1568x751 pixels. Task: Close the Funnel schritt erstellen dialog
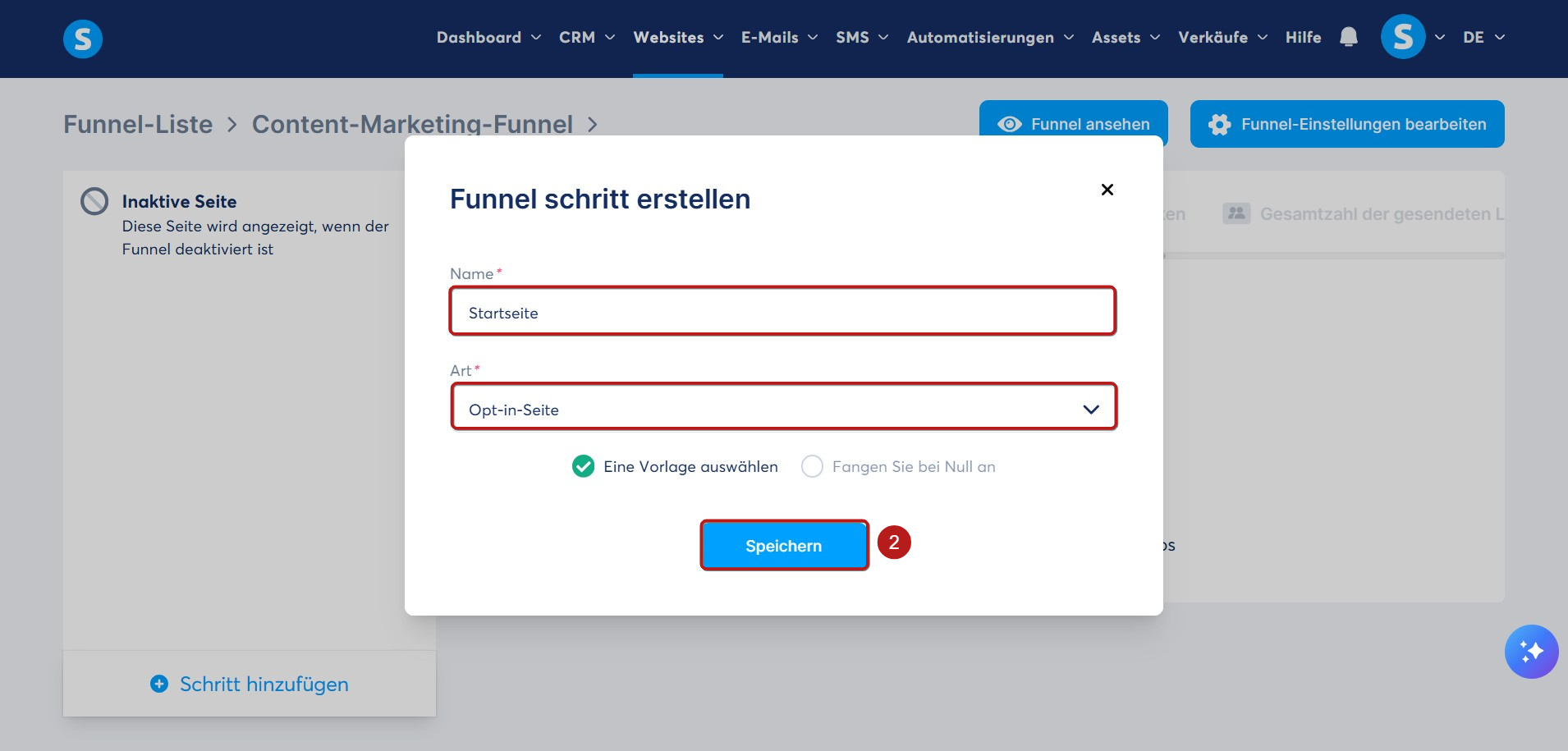click(1107, 190)
